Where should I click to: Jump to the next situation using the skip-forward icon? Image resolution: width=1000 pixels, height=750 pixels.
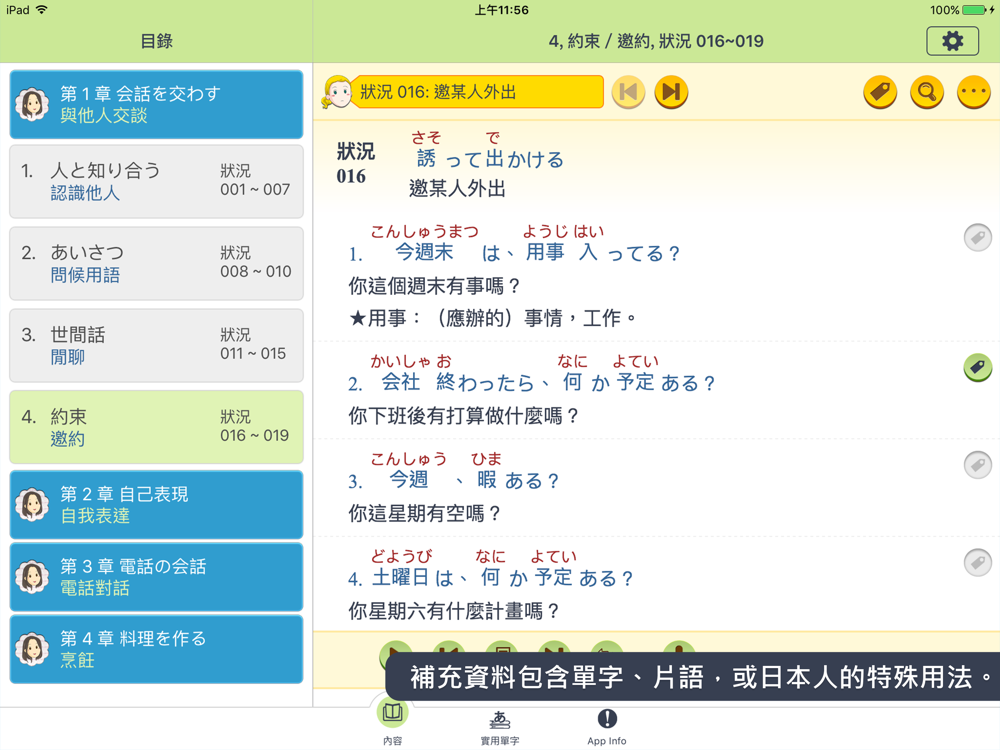[671, 92]
